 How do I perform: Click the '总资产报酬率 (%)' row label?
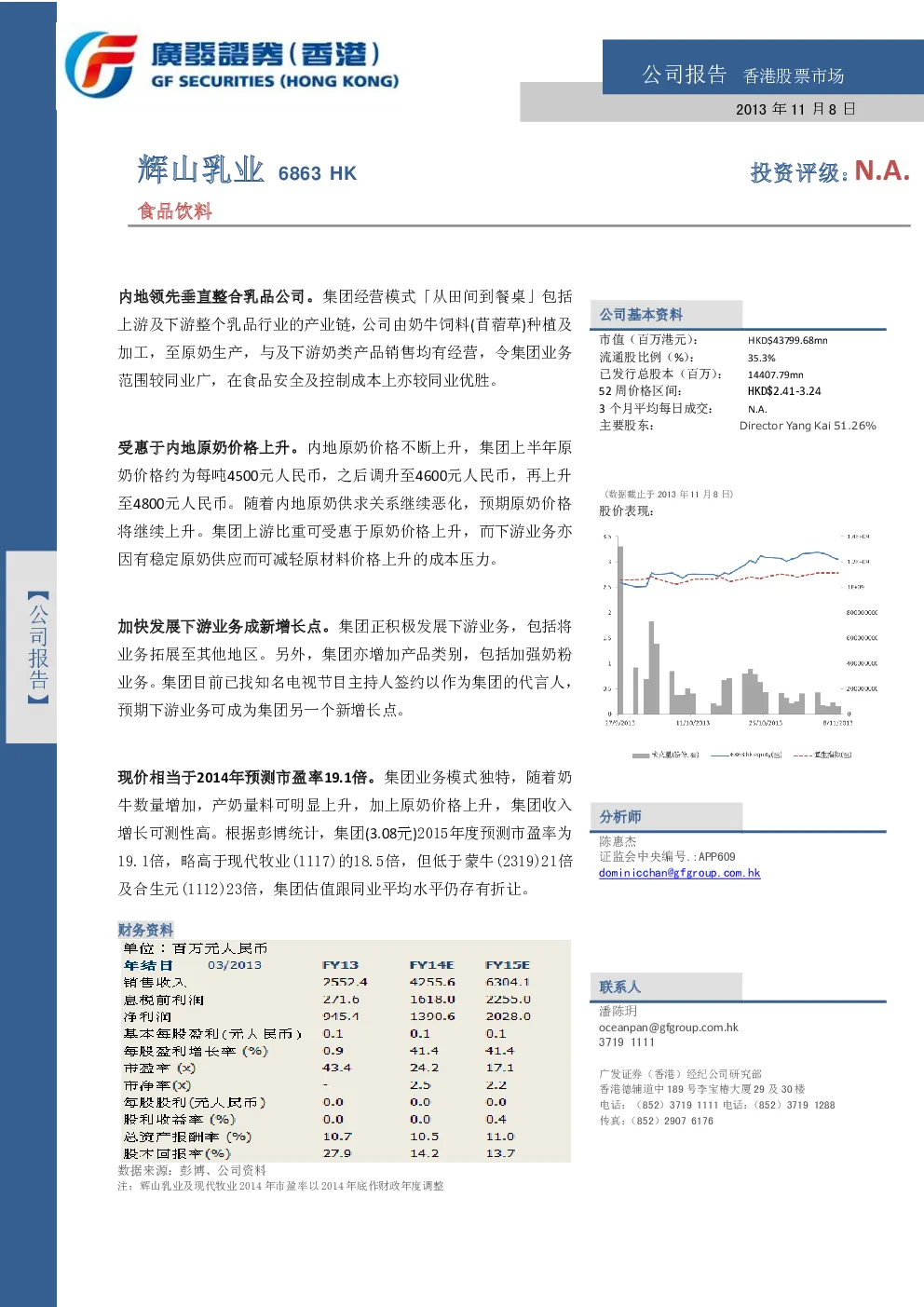187,1137
